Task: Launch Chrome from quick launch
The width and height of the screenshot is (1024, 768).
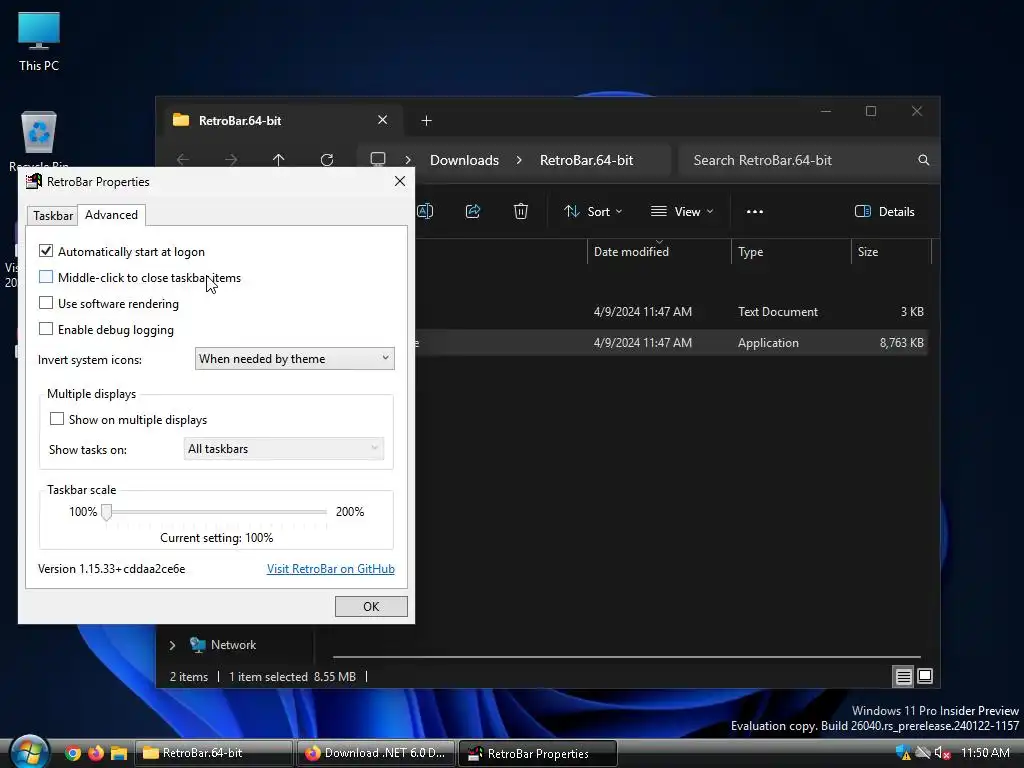Action: point(72,753)
